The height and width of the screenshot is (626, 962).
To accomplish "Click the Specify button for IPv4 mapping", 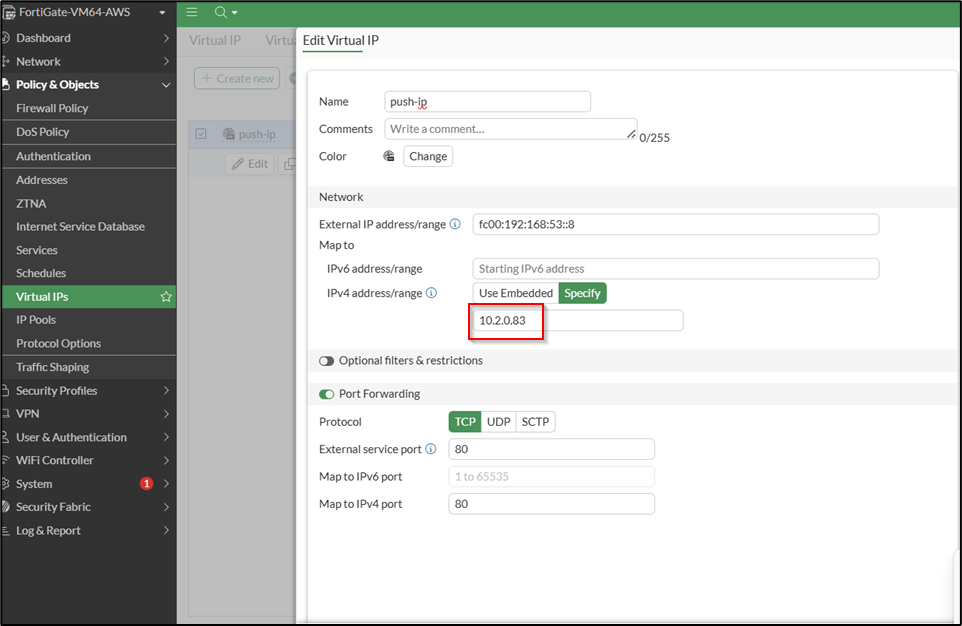I will click(x=582, y=292).
